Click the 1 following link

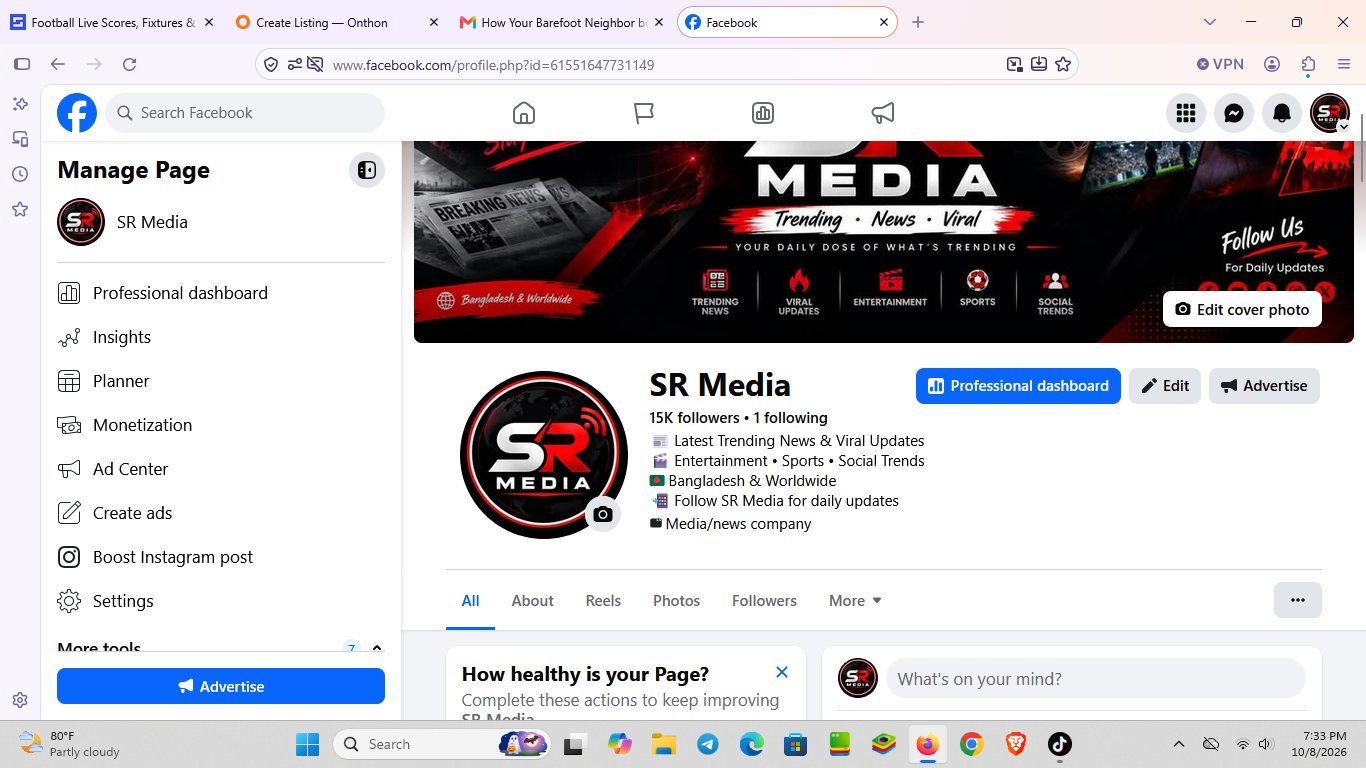(790, 418)
